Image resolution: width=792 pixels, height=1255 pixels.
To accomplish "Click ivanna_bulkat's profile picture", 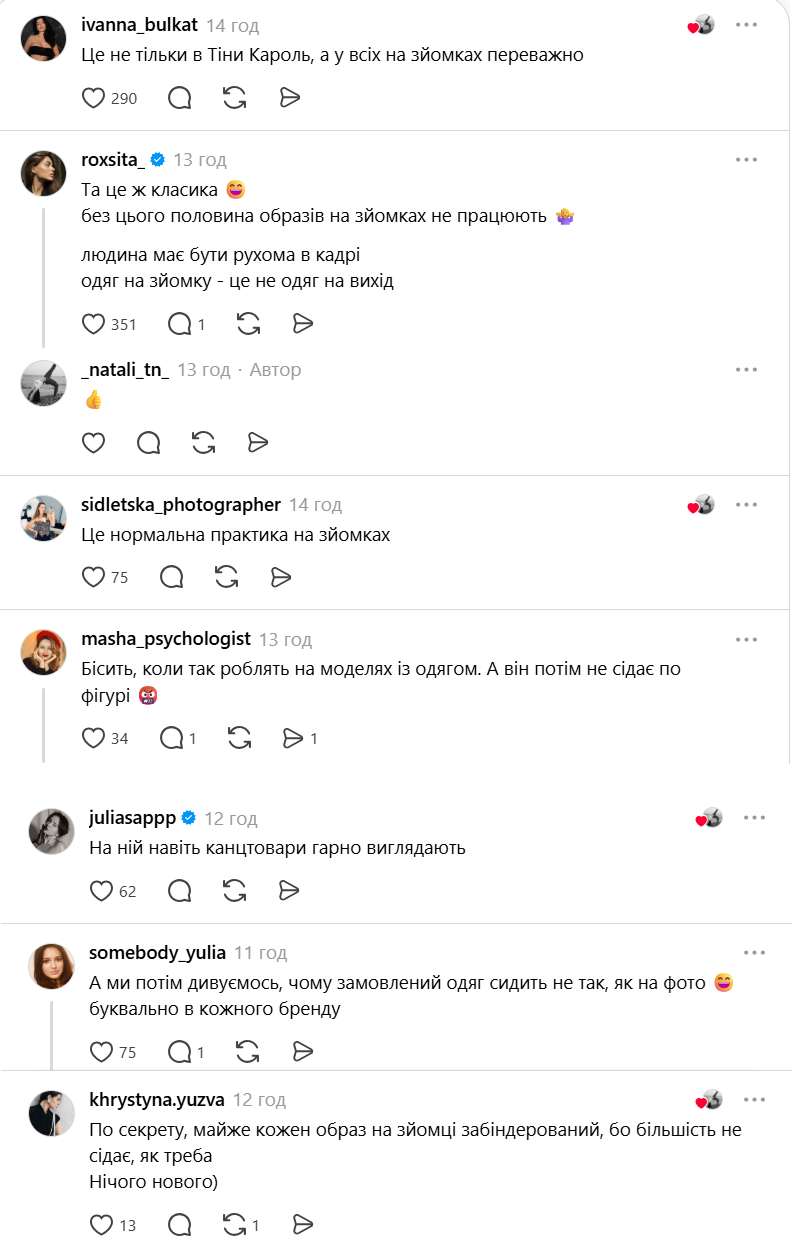I will click(x=44, y=38).
